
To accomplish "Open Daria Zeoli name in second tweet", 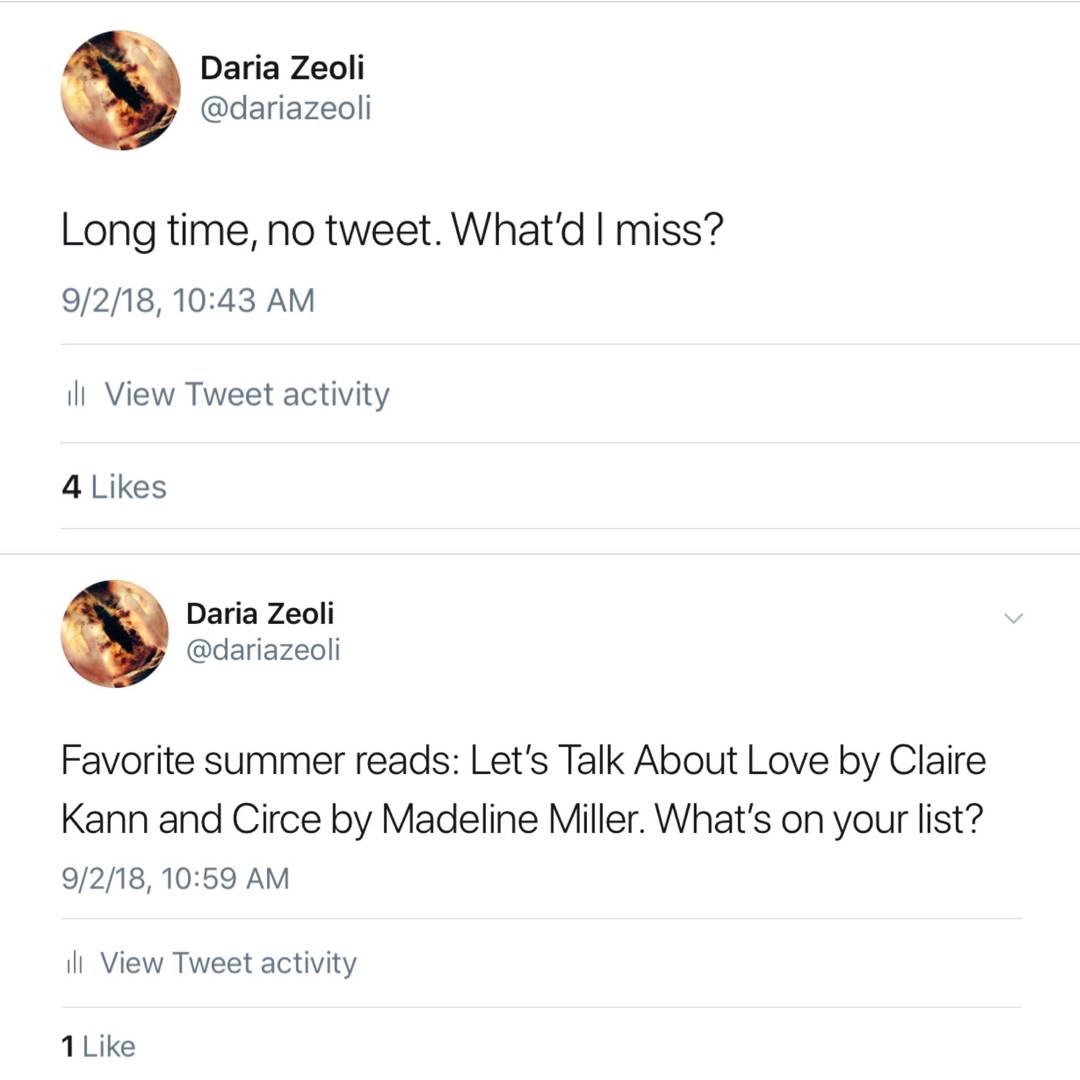I will (260, 613).
